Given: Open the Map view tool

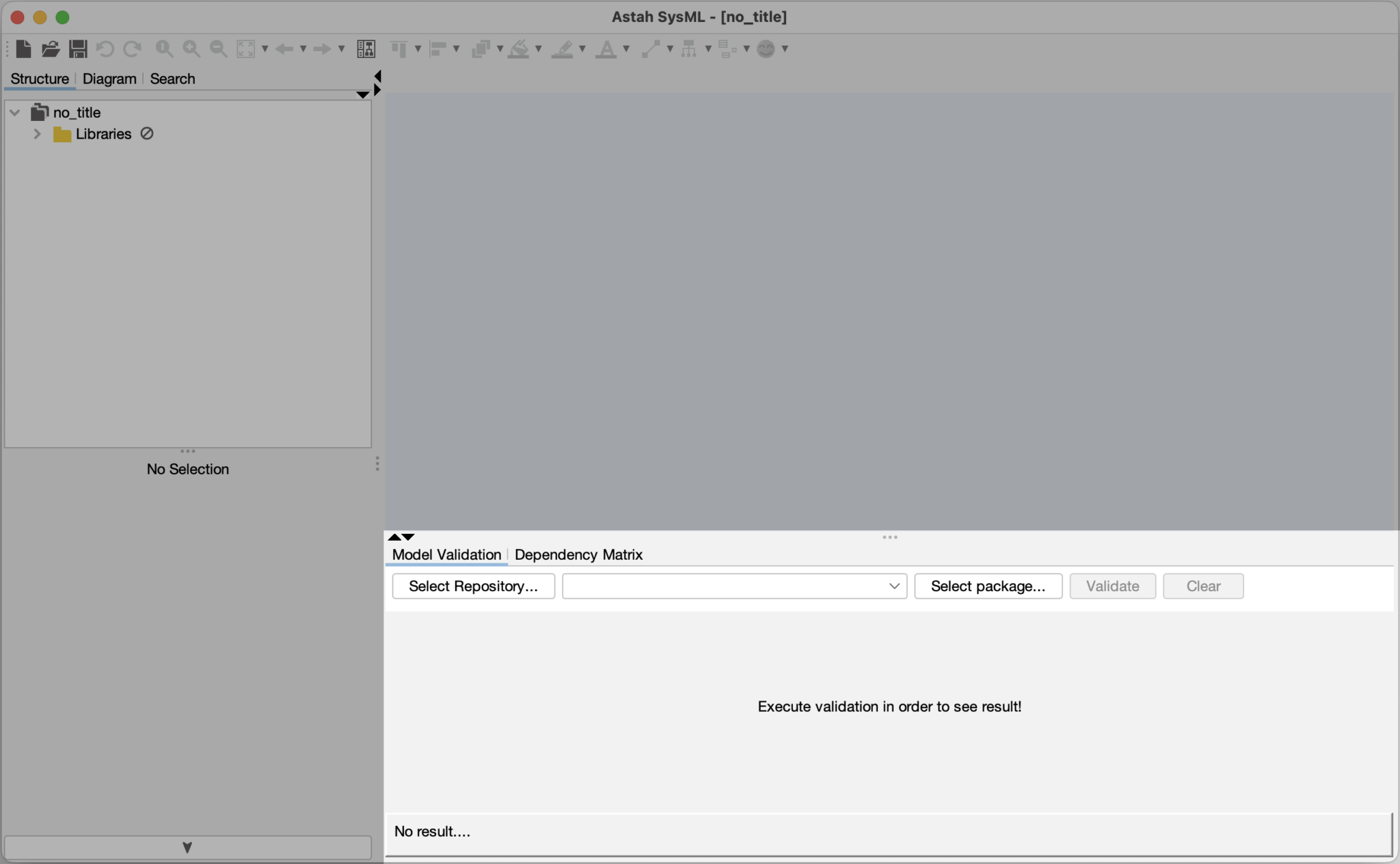Looking at the screenshot, I should pos(366,49).
